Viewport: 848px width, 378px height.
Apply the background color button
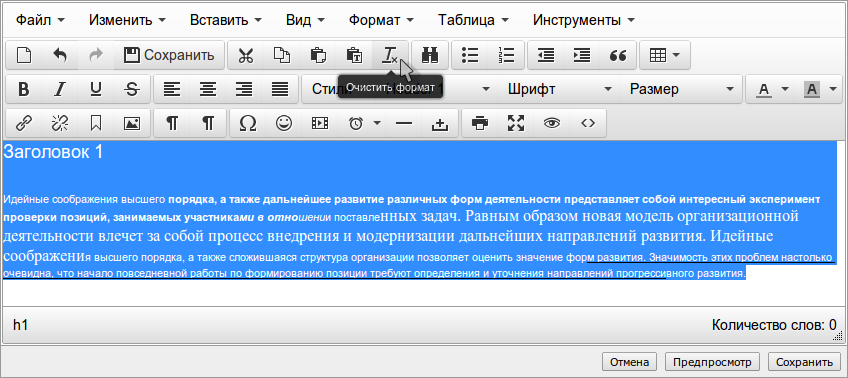(x=812, y=89)
